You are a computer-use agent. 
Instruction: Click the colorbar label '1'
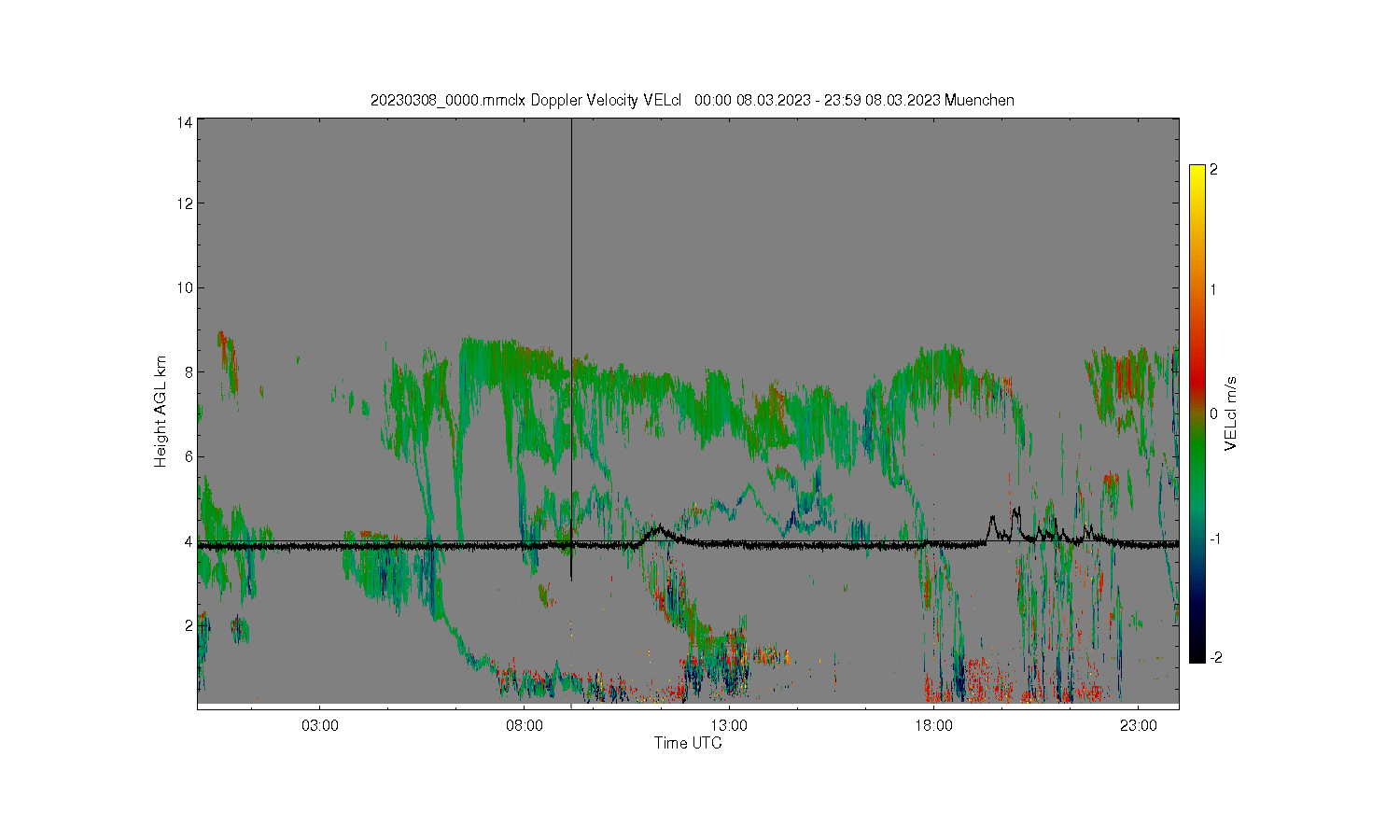point(1213,289)
